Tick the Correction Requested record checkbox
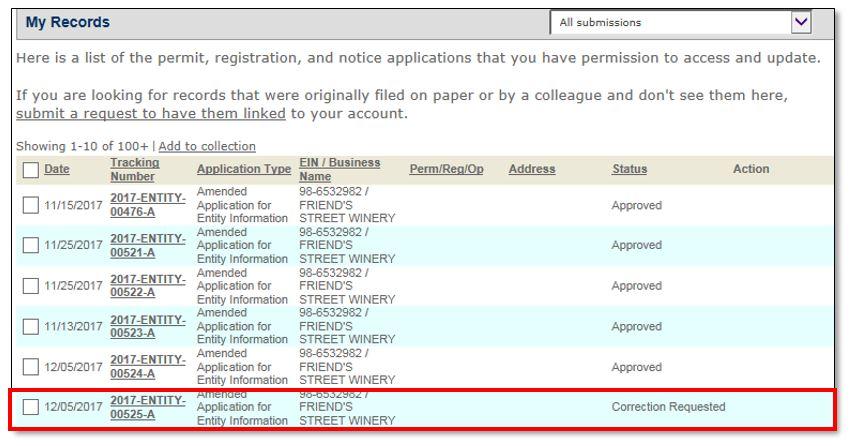The image size is (855, 446). pos(32,408)
